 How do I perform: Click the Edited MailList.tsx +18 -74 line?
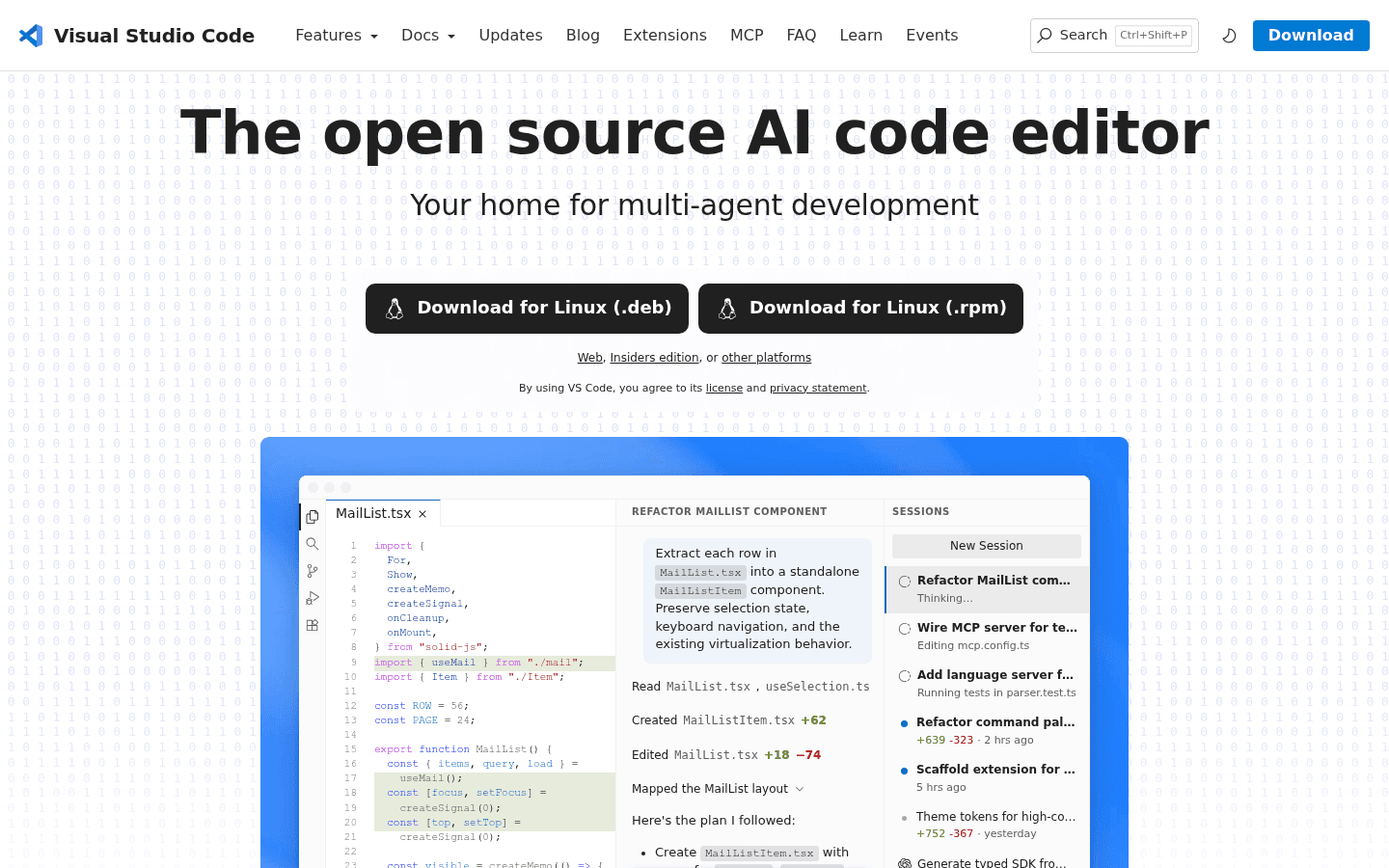pyautogui.click(x=726, y=755)
